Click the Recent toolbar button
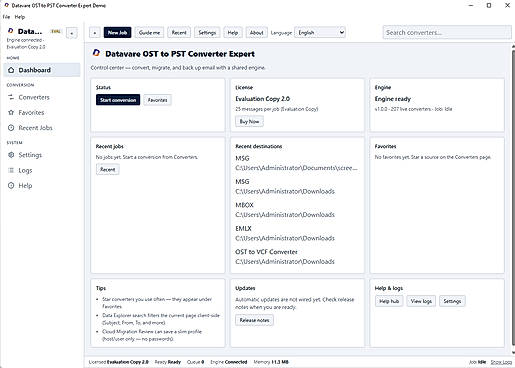Viewport: 515px width, 368px height. 179,32
